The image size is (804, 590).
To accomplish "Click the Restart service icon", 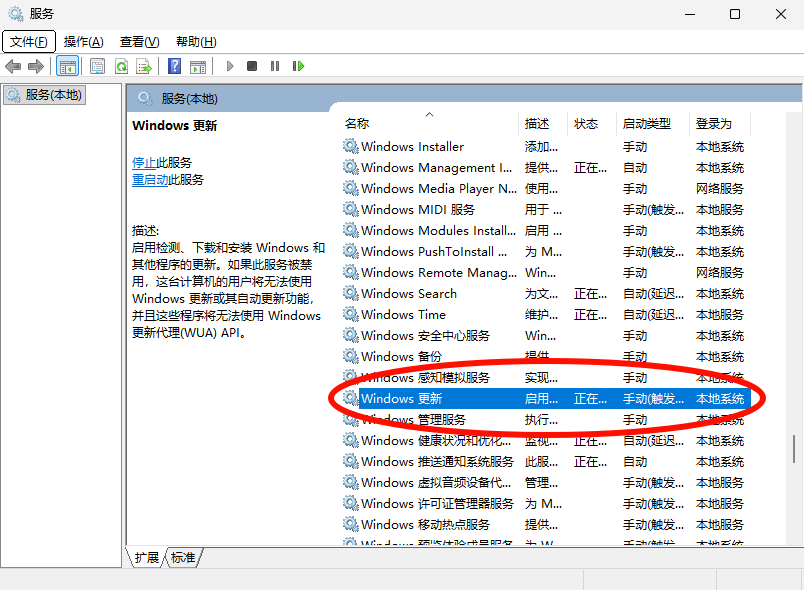I will (298, 66).
